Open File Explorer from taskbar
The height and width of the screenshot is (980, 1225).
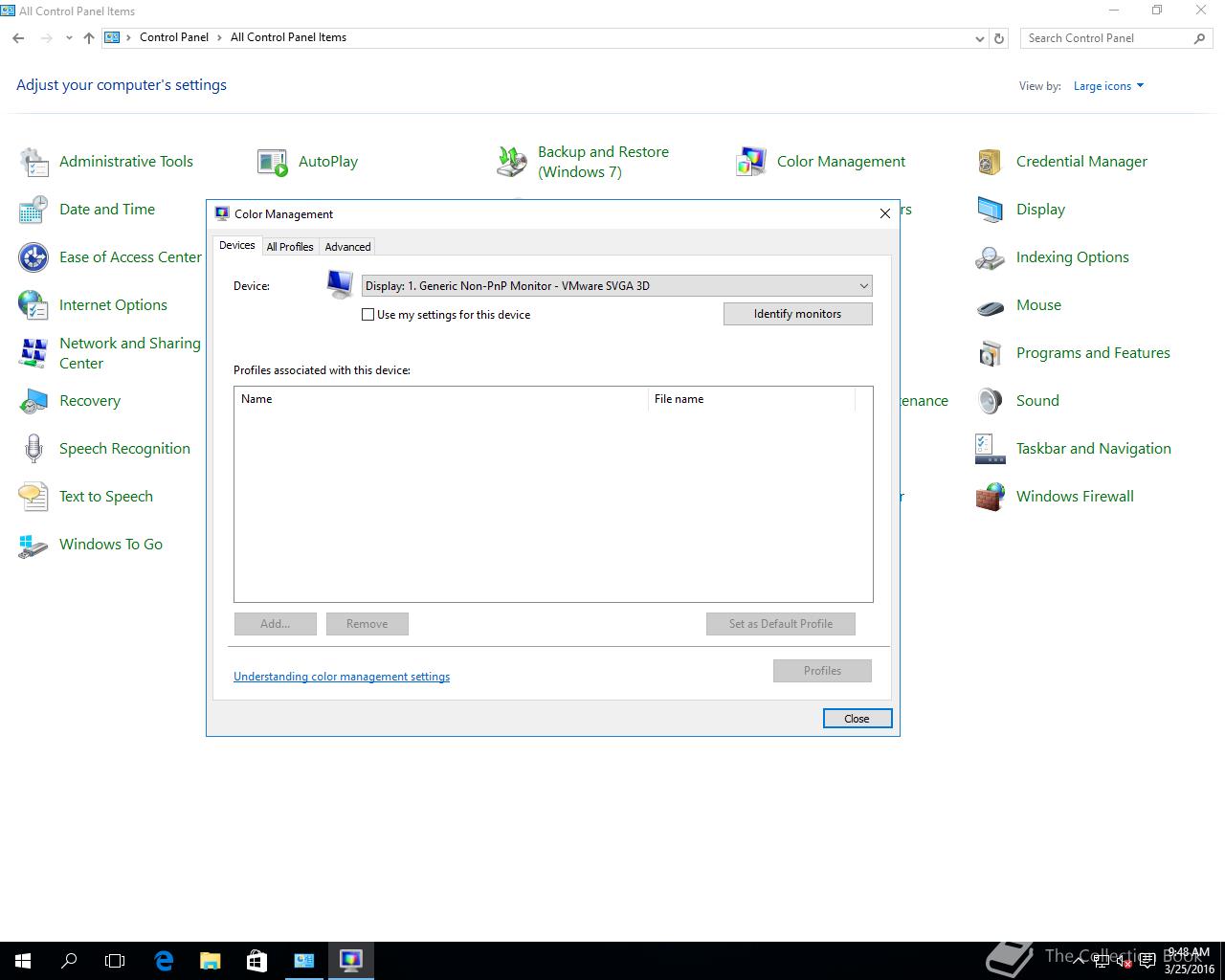tap(210, 961)
